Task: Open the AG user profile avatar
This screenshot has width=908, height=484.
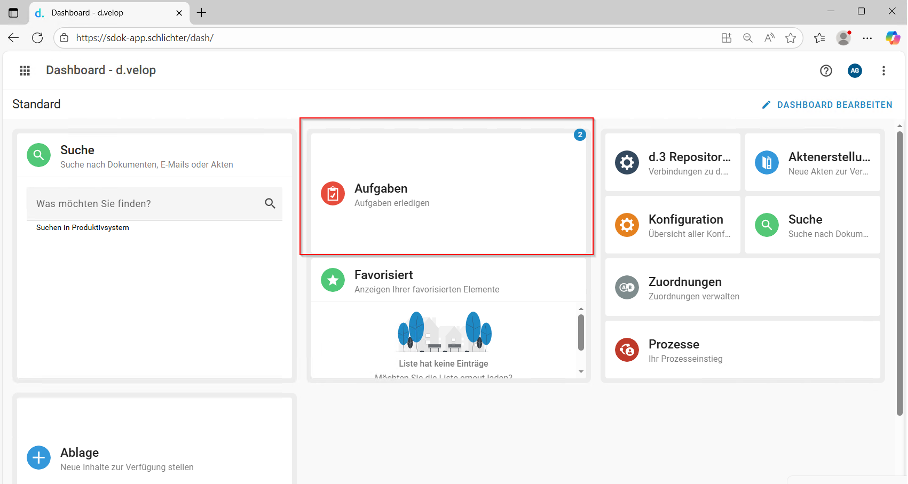Action: pyautogui.click(x=855, y=71)
